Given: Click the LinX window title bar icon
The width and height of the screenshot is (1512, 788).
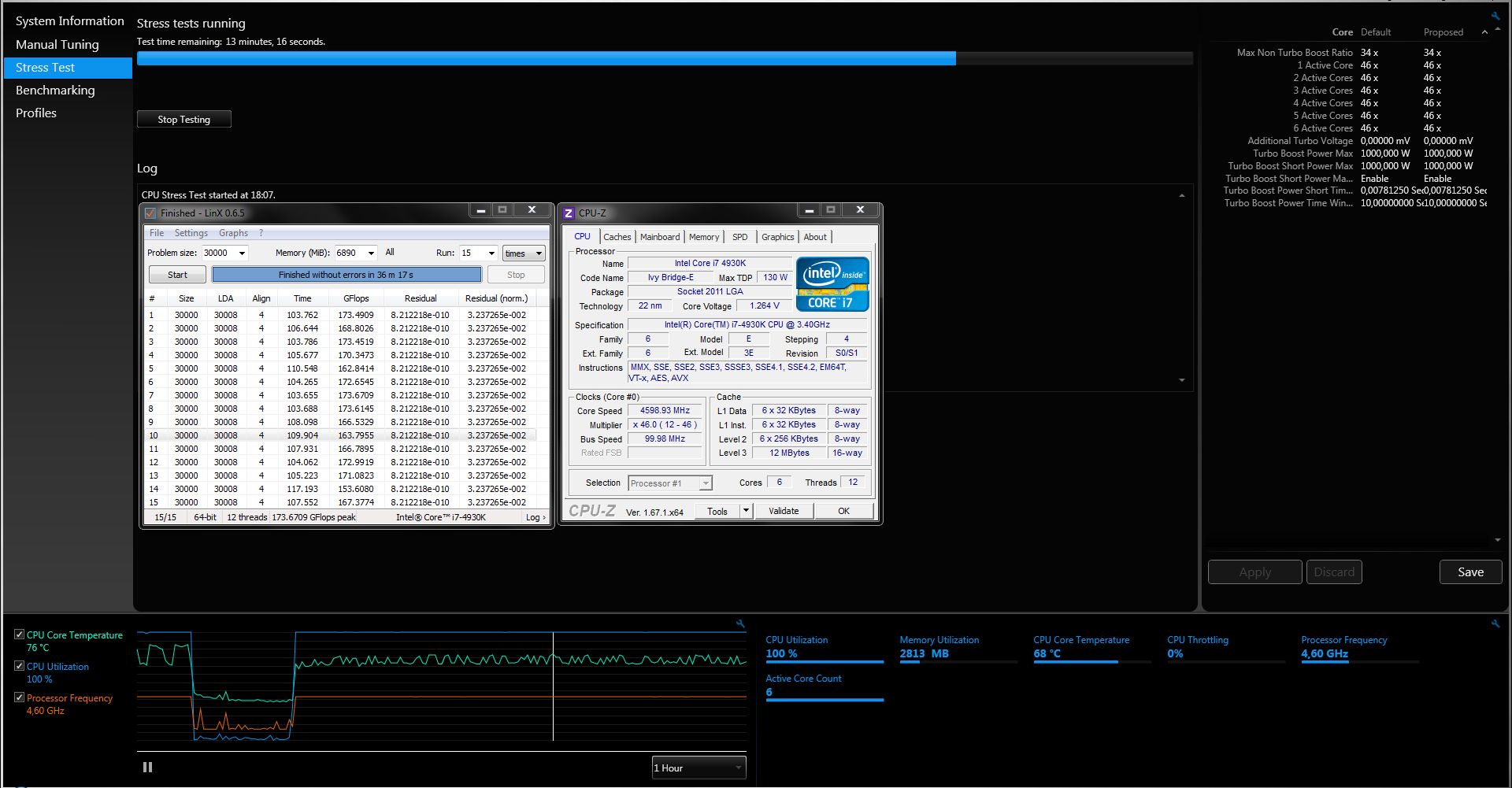Looking at the screenshot, I should coord(150,213).
